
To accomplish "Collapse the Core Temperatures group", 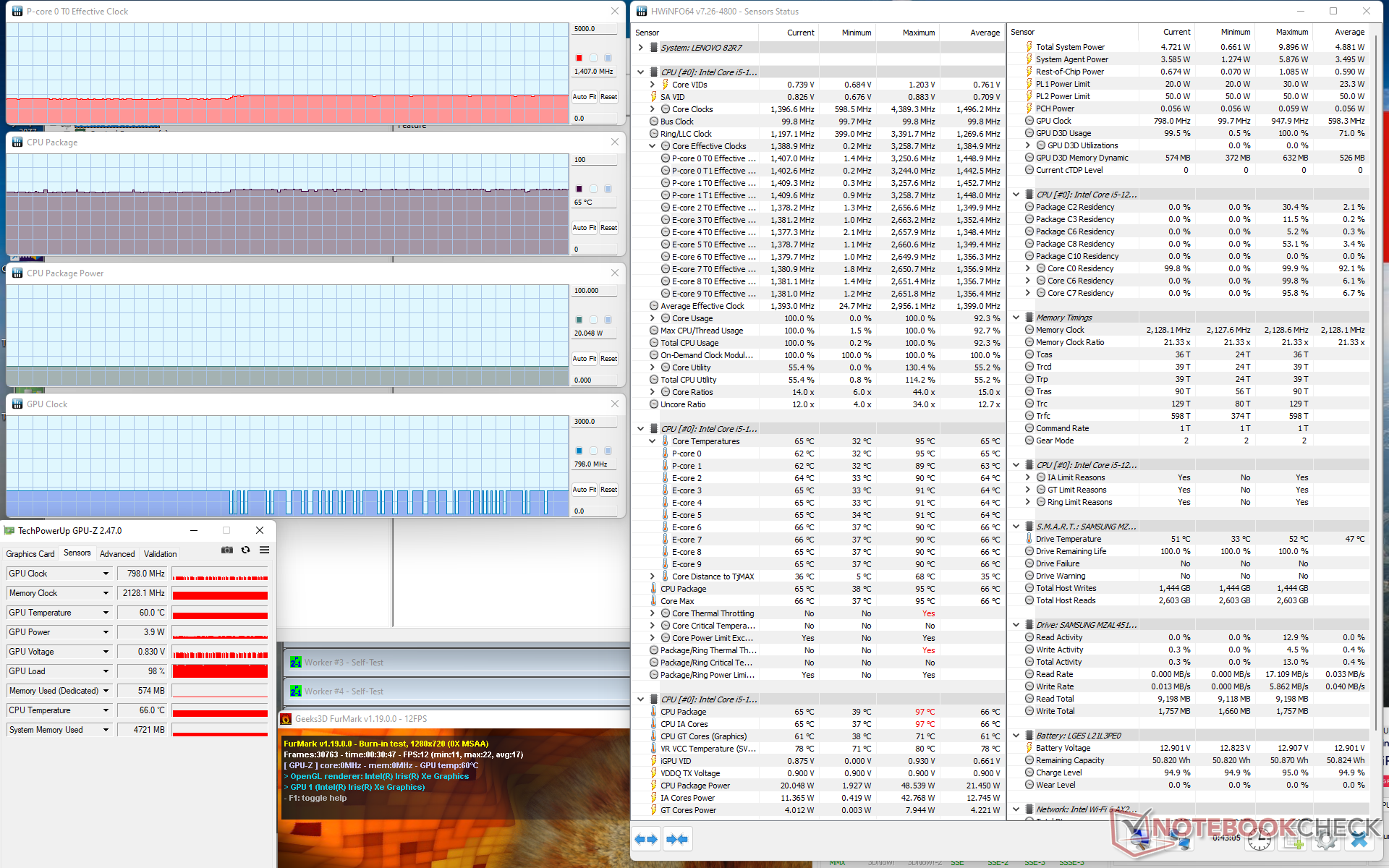I will click(x=653, y=441).
